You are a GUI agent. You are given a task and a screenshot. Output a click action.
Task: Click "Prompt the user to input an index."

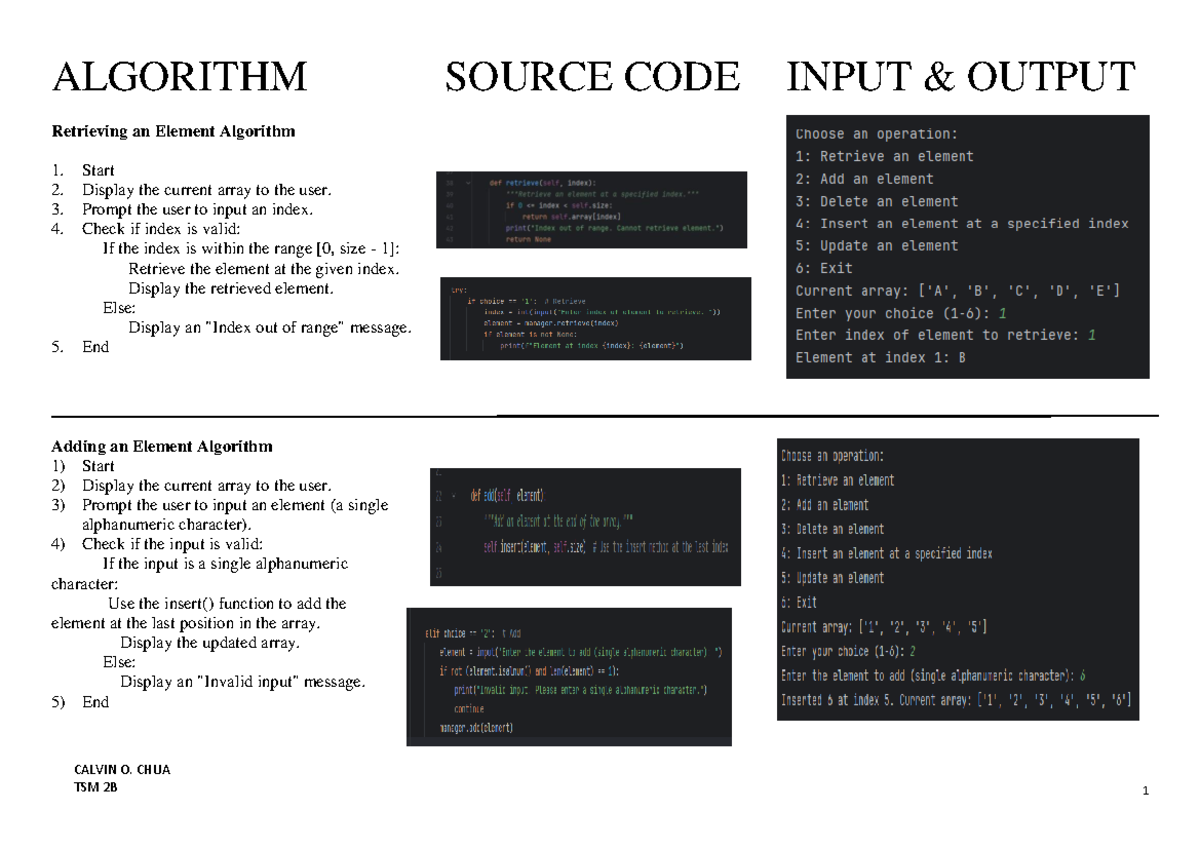[198, 209]
